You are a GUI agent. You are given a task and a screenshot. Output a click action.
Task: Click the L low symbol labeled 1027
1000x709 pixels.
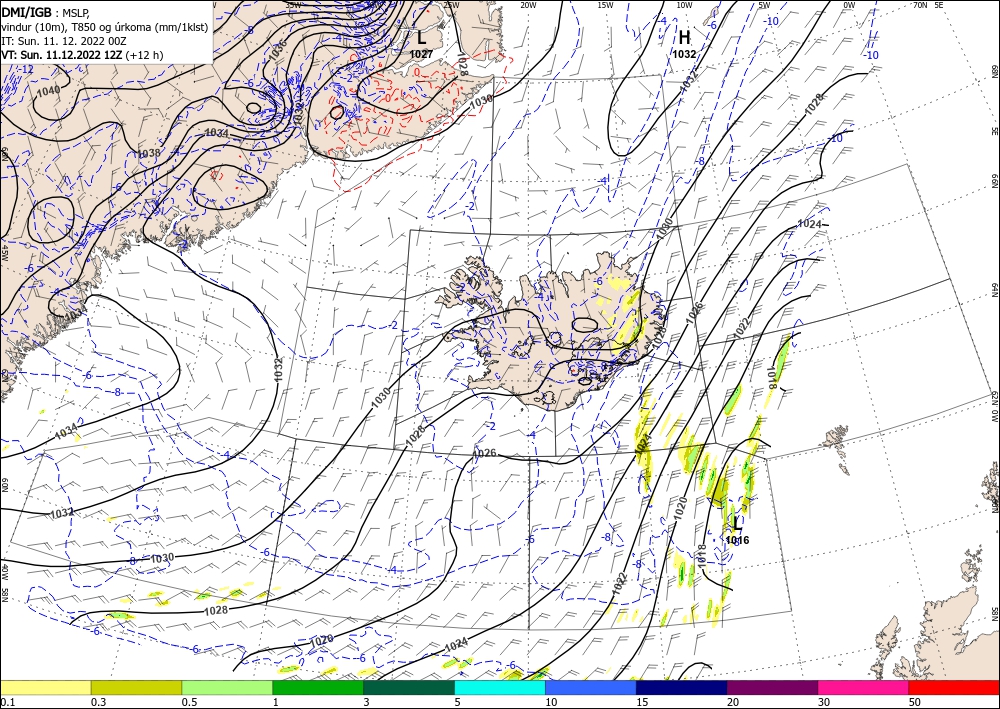[x=421, y=38]
